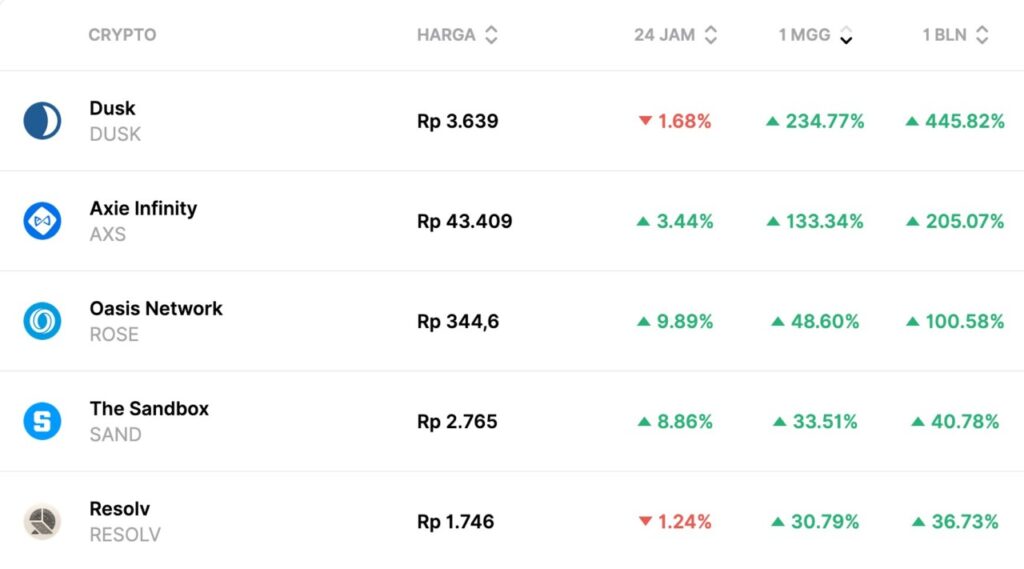The height and width of the screenshot is (569, 1024).
Task: Click Oasis Network's 100.58% monthly gain
Action: (955, 321)
